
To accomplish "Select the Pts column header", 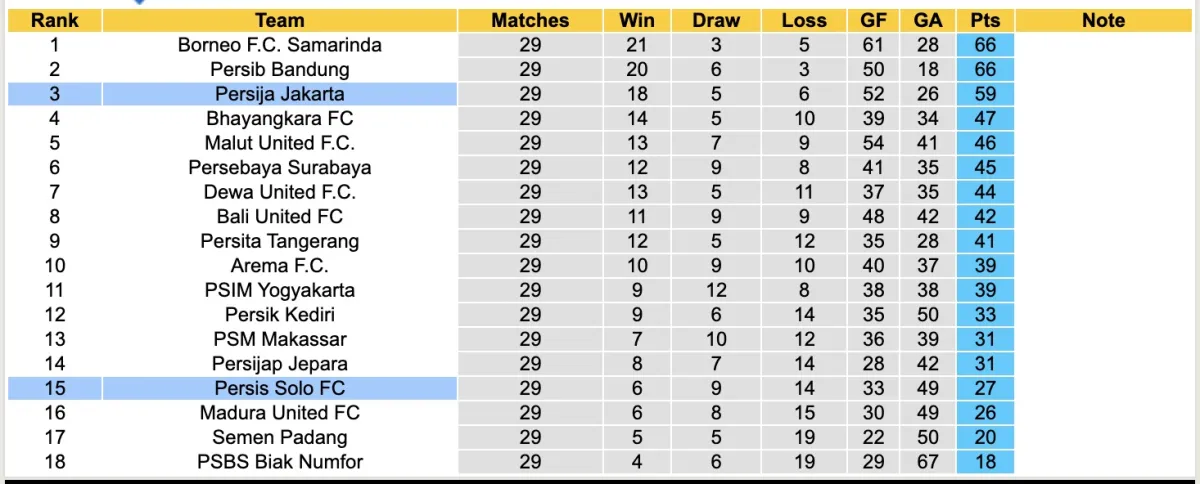I will (x=985, y=20).
